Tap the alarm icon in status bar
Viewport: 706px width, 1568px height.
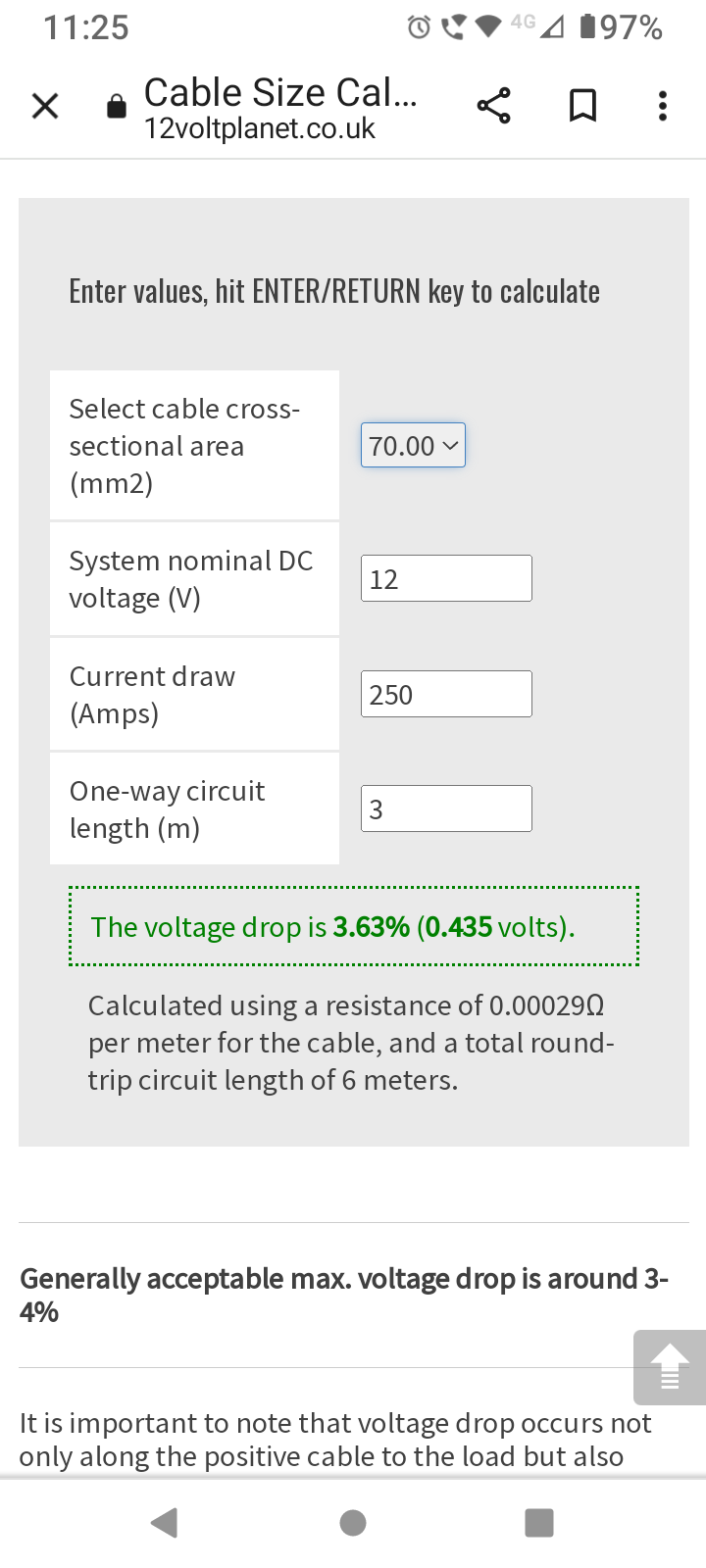pos(419,27)
